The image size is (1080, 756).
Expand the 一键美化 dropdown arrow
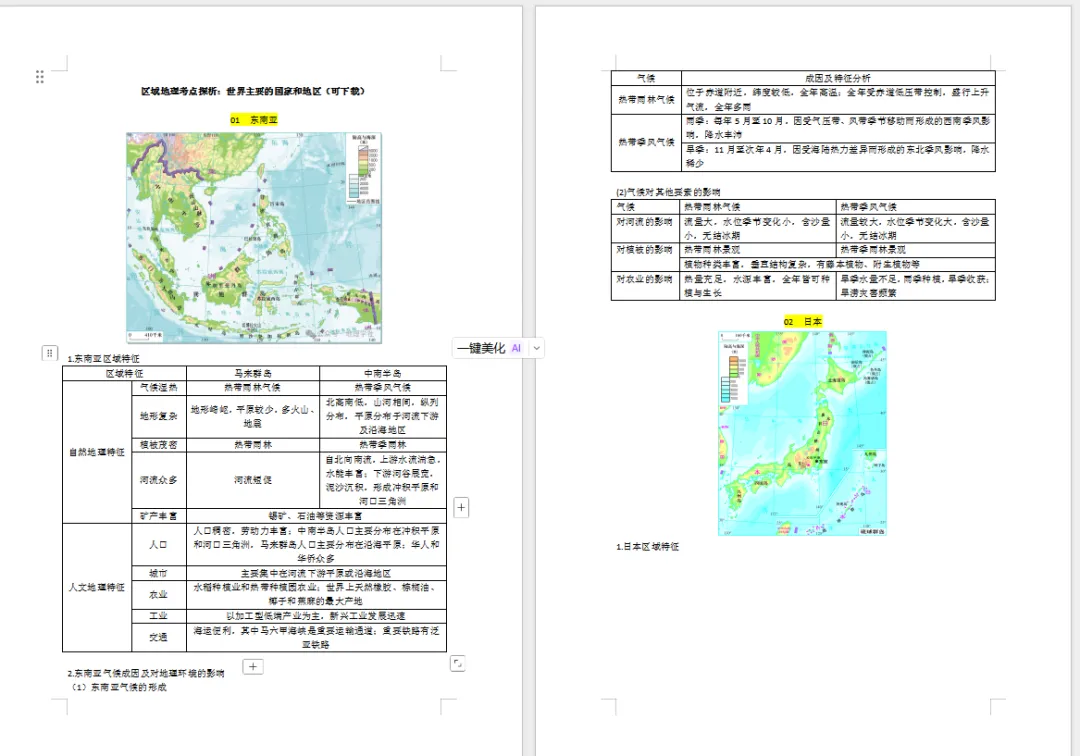point(536,348)
